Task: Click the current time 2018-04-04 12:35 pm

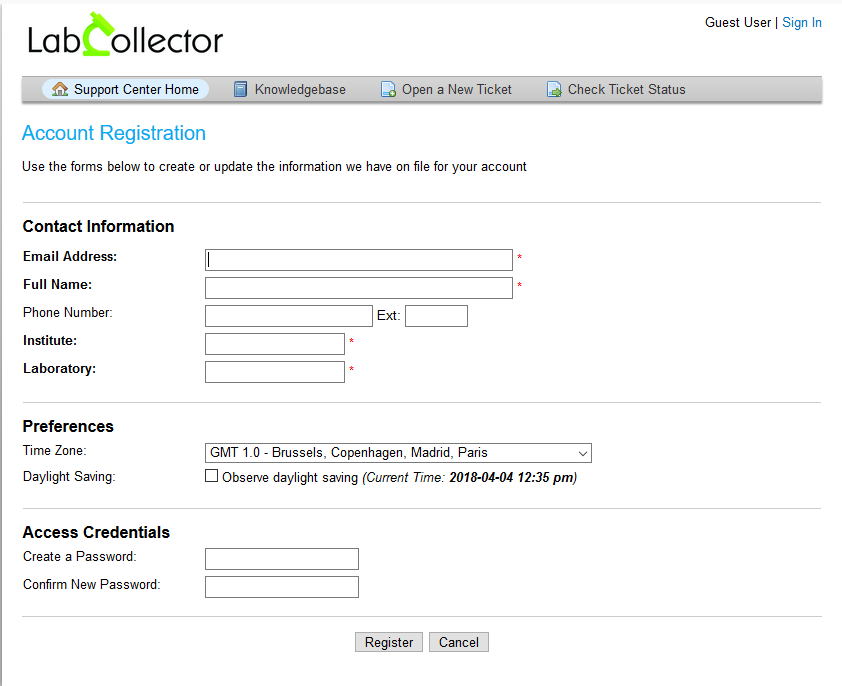Action: (511, 478)
